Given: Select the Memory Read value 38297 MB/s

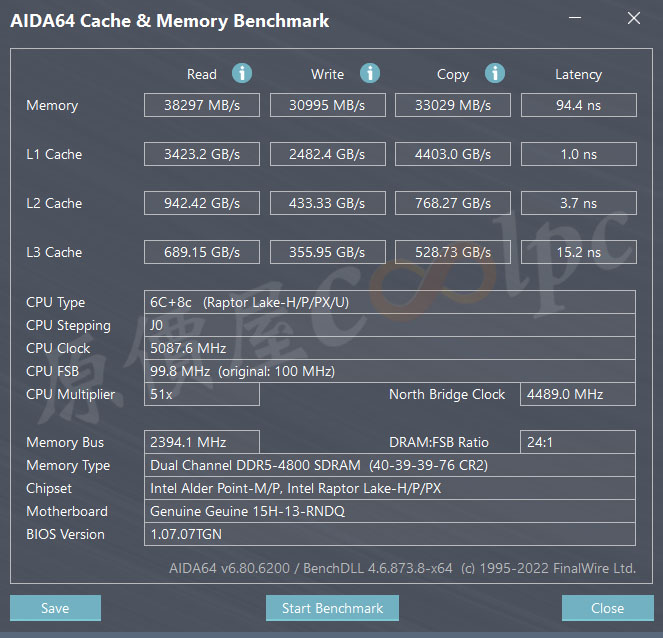Looking at the screenshot, I should (202, 105).
